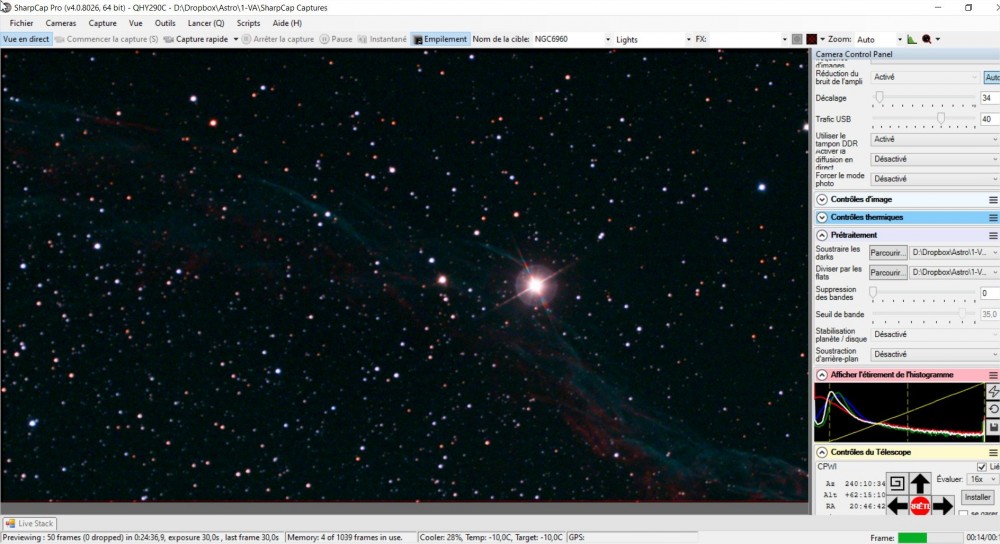The image size is (1000, 544).
Task: Open the Scripts menu
Action: pos(248,23)
